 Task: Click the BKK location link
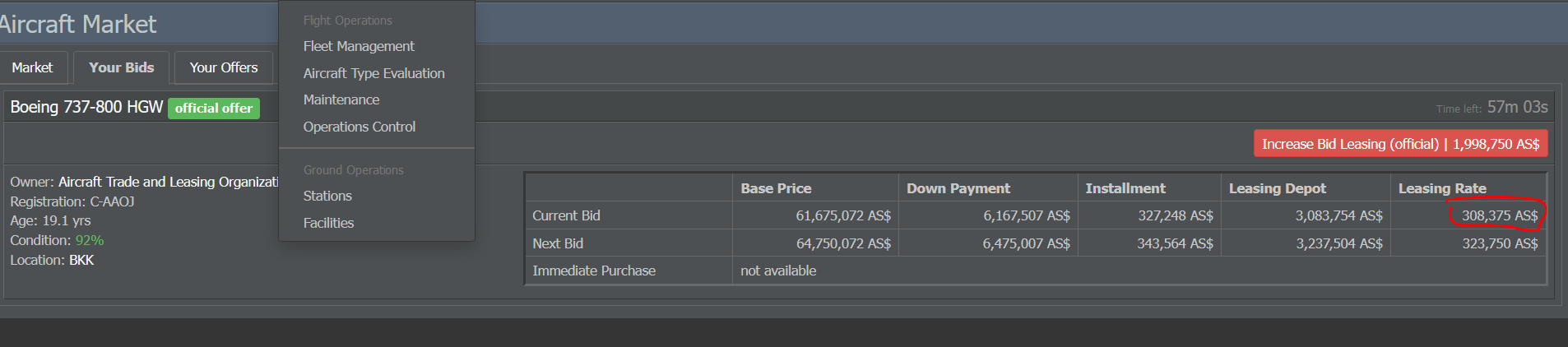tap(81, 260)
